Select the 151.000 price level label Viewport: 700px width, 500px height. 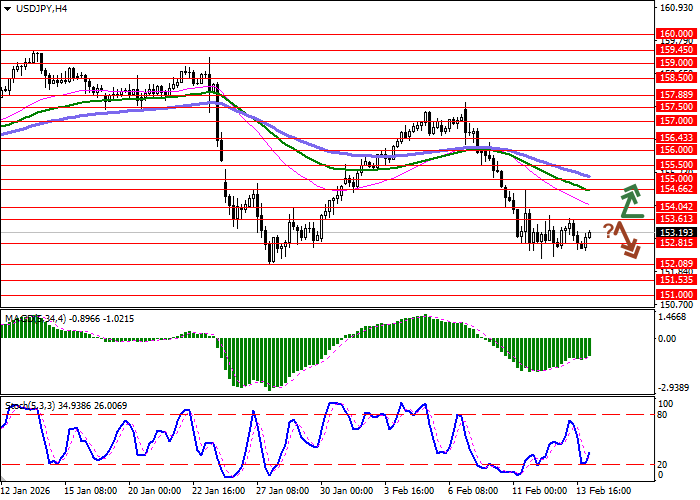(x=677, y=295)
